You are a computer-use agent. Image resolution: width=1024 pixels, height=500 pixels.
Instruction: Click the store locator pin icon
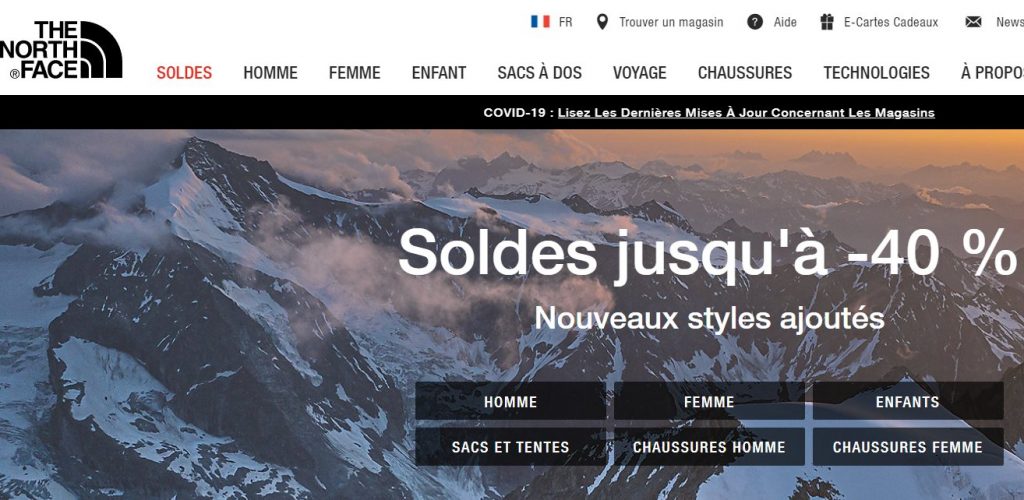pyautogui.click(x=602, y=22)
